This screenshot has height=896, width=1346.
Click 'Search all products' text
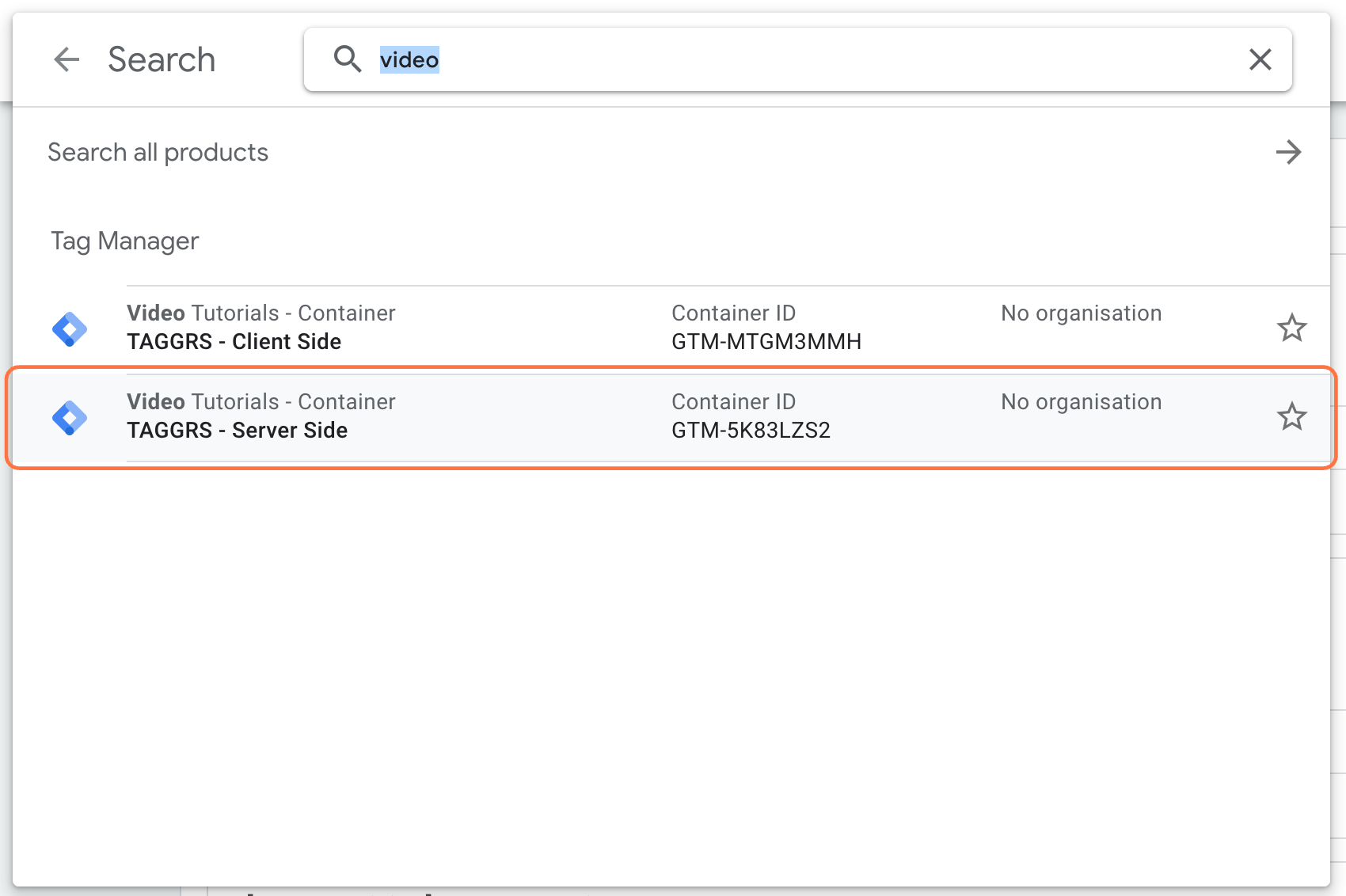[158, 152]
